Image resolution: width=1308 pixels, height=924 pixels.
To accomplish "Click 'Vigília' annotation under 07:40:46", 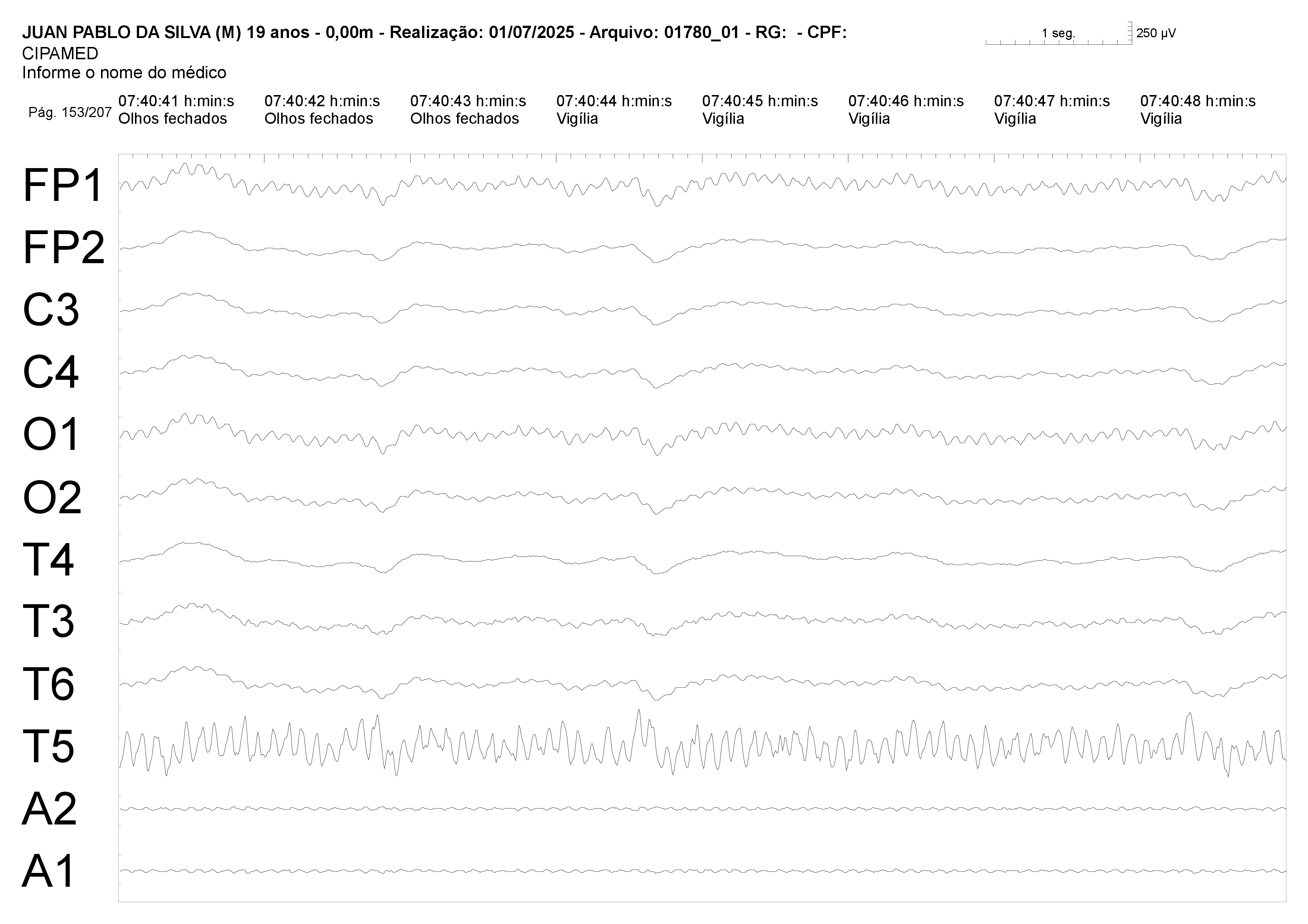I will coord(869,119).
